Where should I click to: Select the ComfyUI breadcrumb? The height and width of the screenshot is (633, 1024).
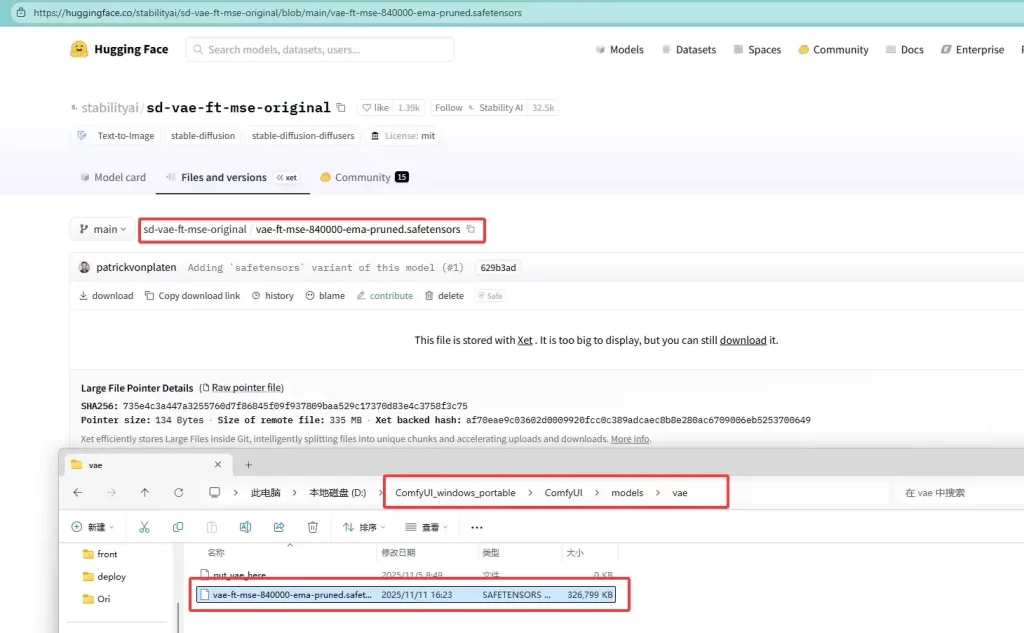[x=564, y=493]
